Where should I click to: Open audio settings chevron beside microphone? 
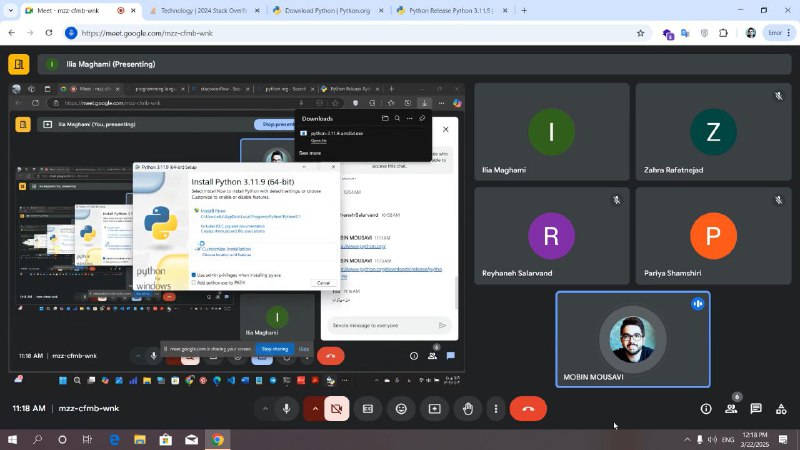[x=265, y=409]
